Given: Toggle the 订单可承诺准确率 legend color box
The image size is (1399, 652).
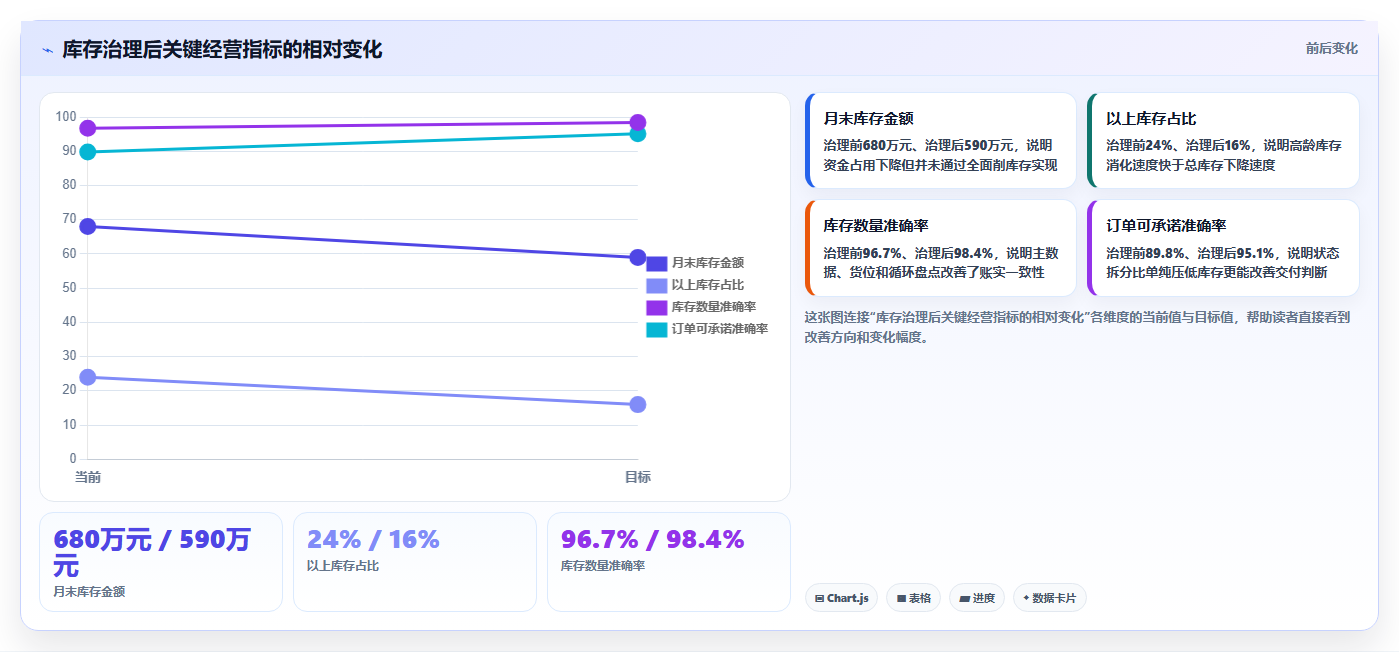Looking at the screenshot, I should point(657,330).
